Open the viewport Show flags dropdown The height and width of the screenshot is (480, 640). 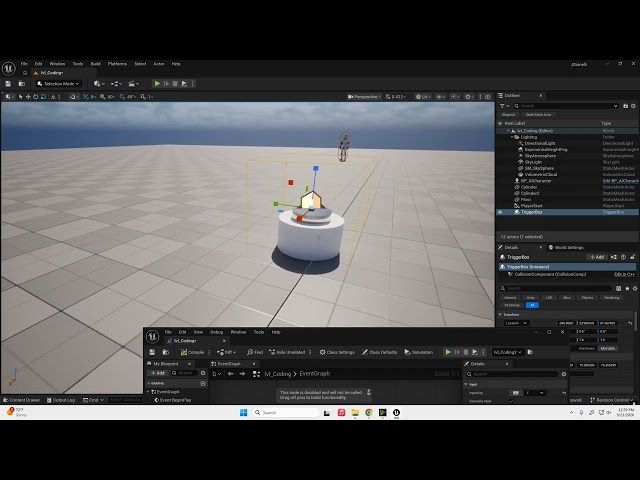coord(441,97)
